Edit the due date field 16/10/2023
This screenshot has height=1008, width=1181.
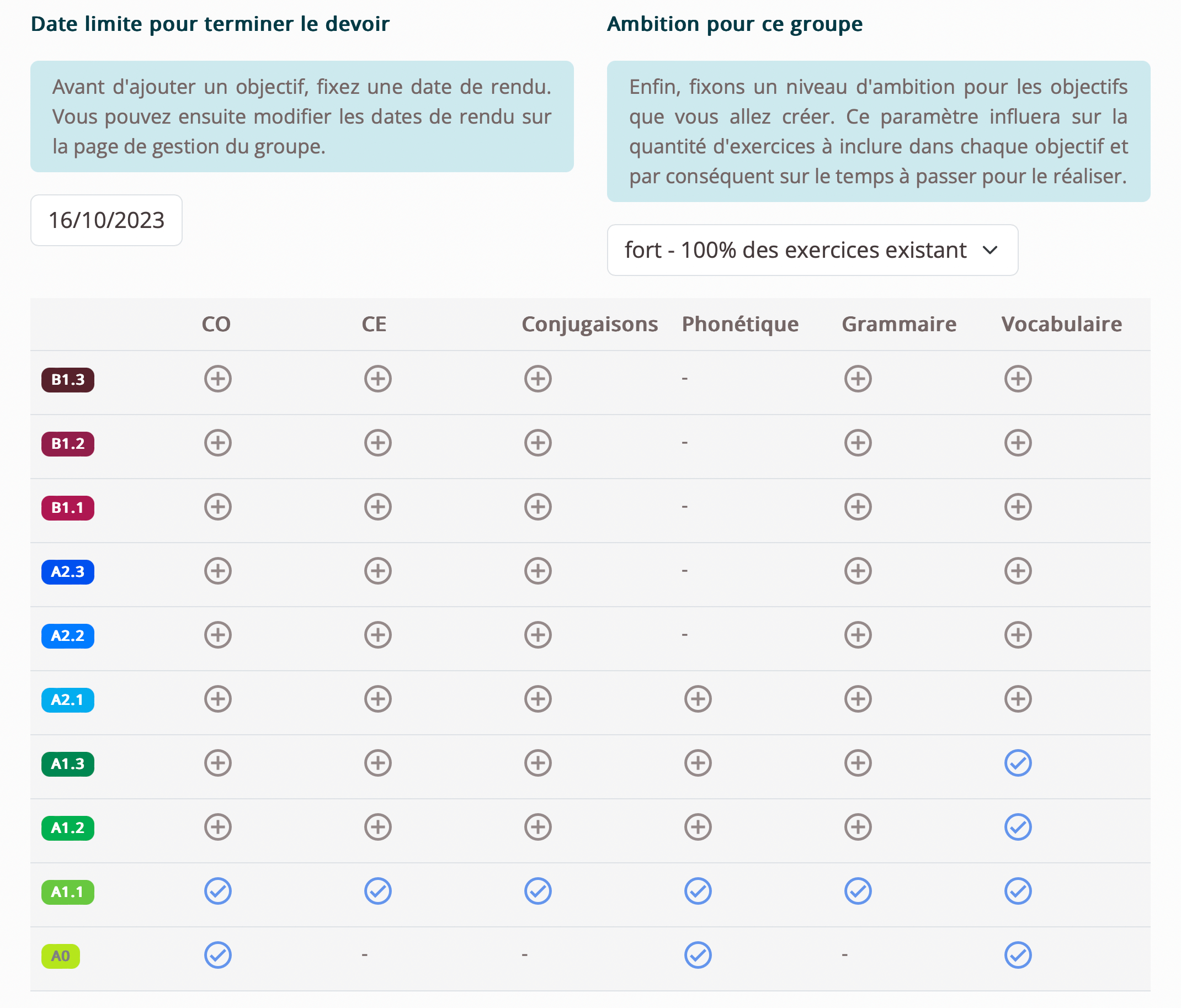pyautogui.click(x=107, y=221)
